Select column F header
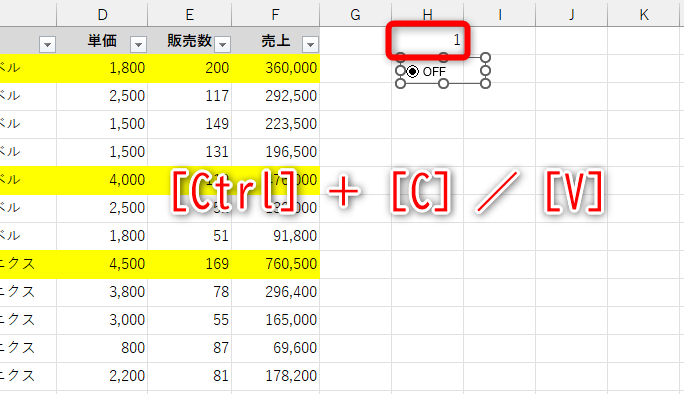The image size is (684, 394). [276, 14]
